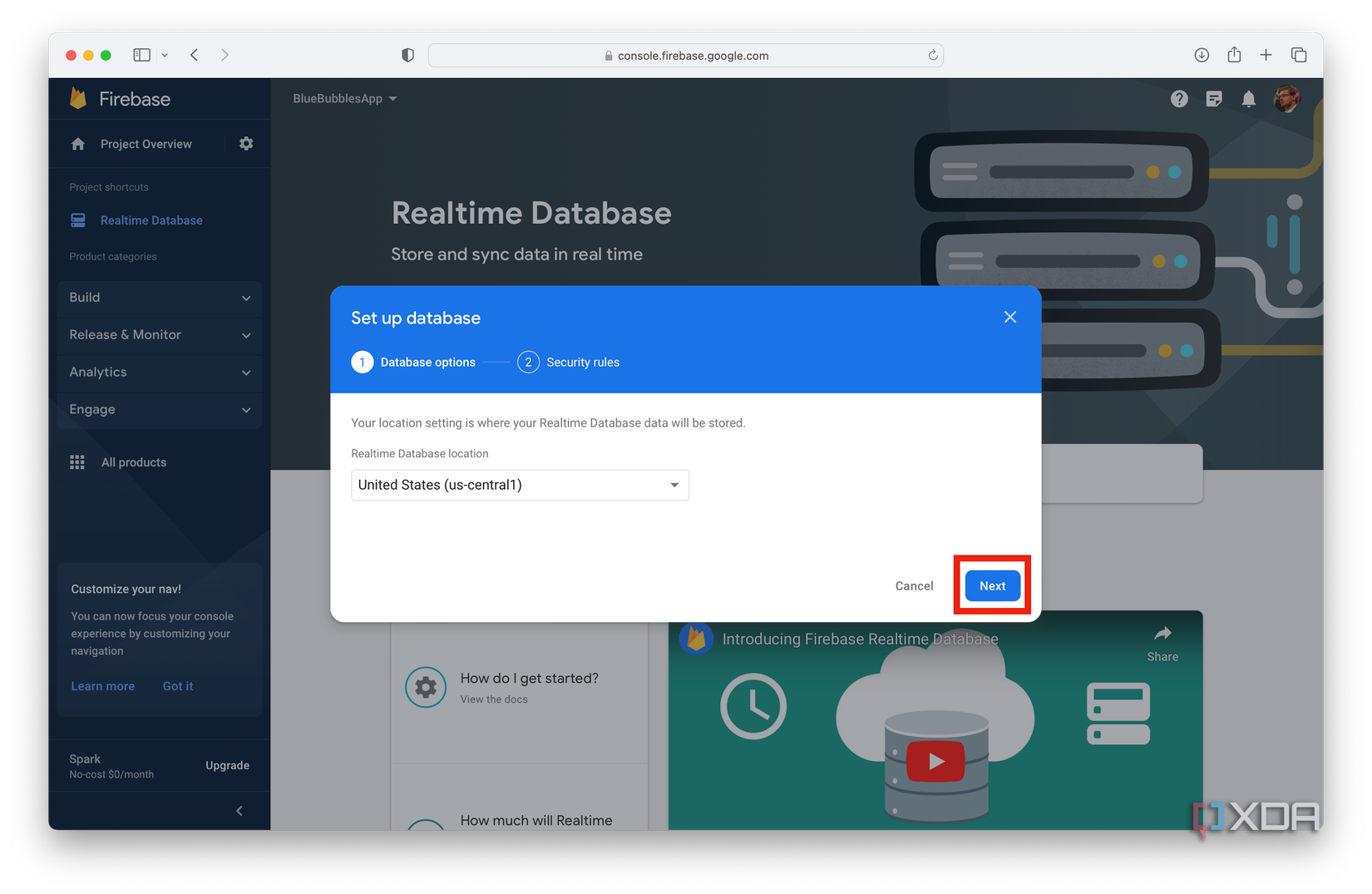Image resolution: width=1372 pixels, height=894 pixels.
Task: Open Project Overview
Action: (146, 144)
